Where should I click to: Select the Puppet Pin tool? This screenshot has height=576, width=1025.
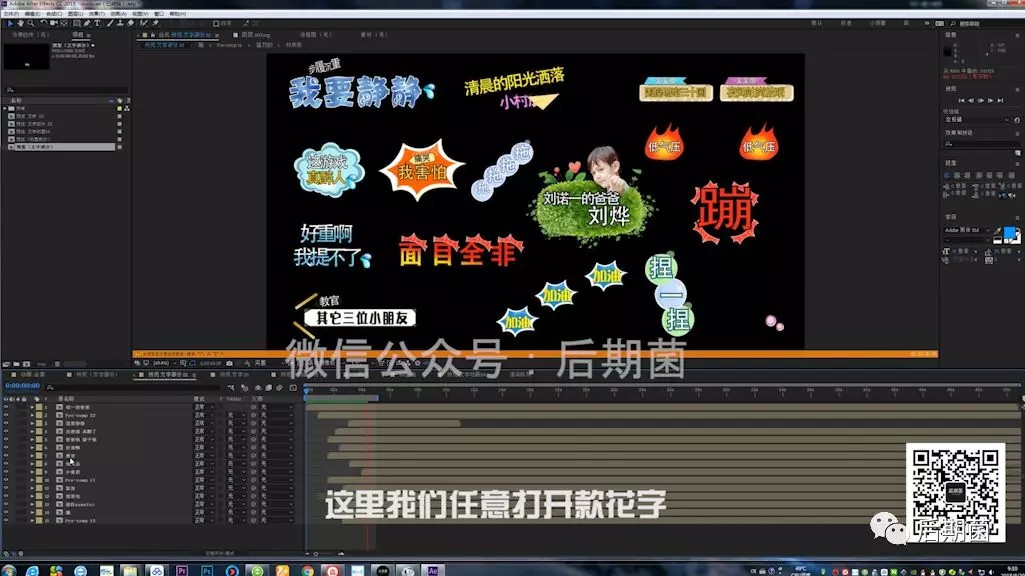(x=155, y=23)
